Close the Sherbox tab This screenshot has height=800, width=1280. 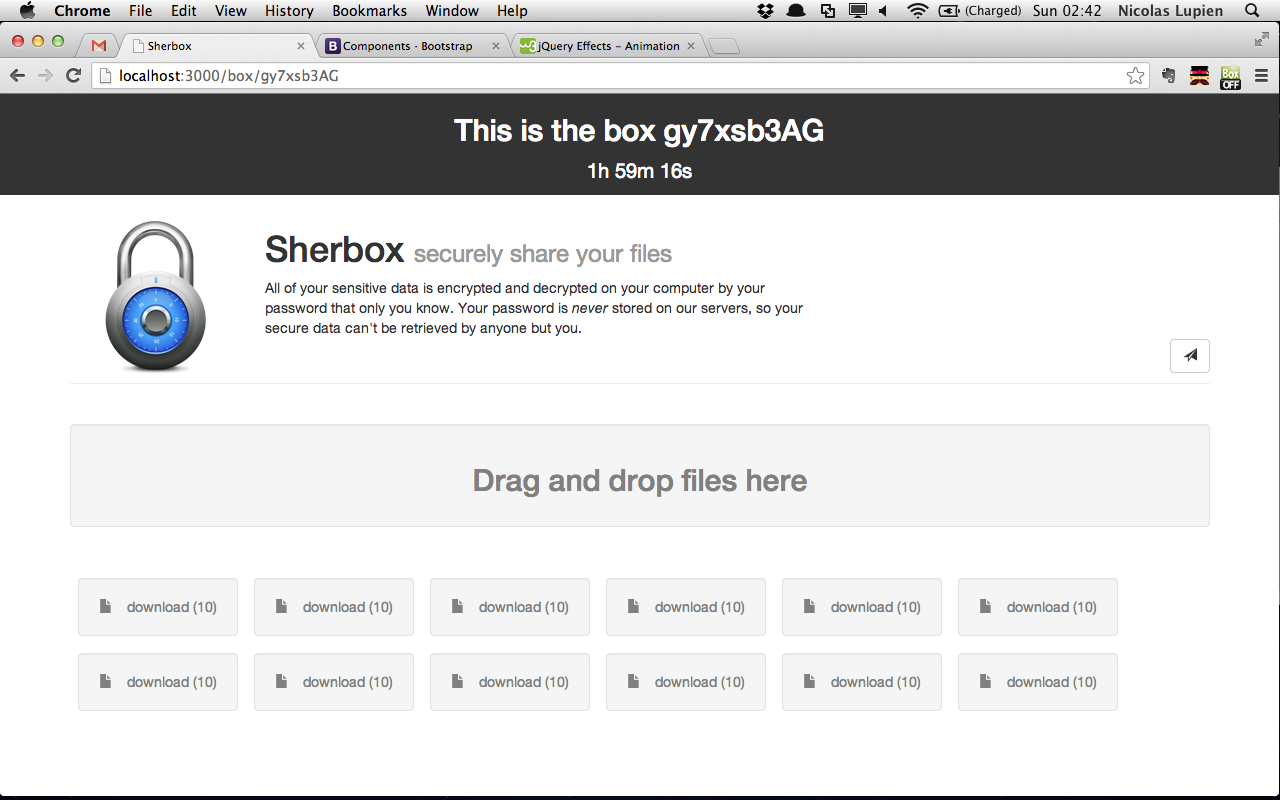(x=301, y=46)
